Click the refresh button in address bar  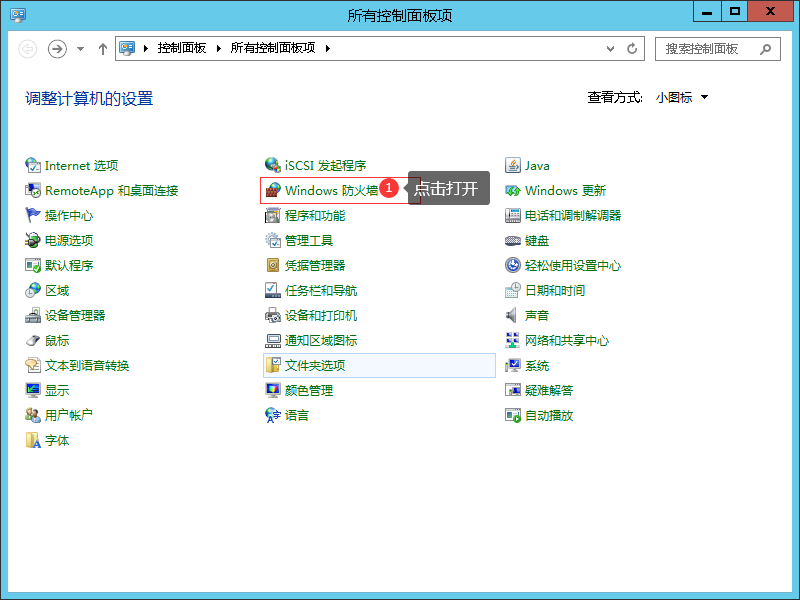(632, 48)
